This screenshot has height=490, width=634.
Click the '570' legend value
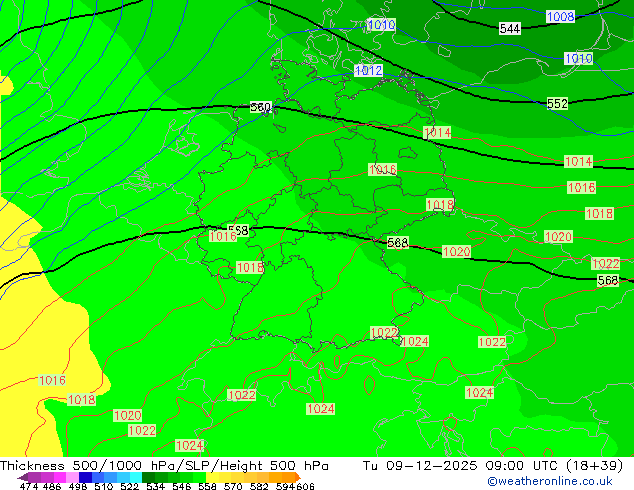(233, 486)
